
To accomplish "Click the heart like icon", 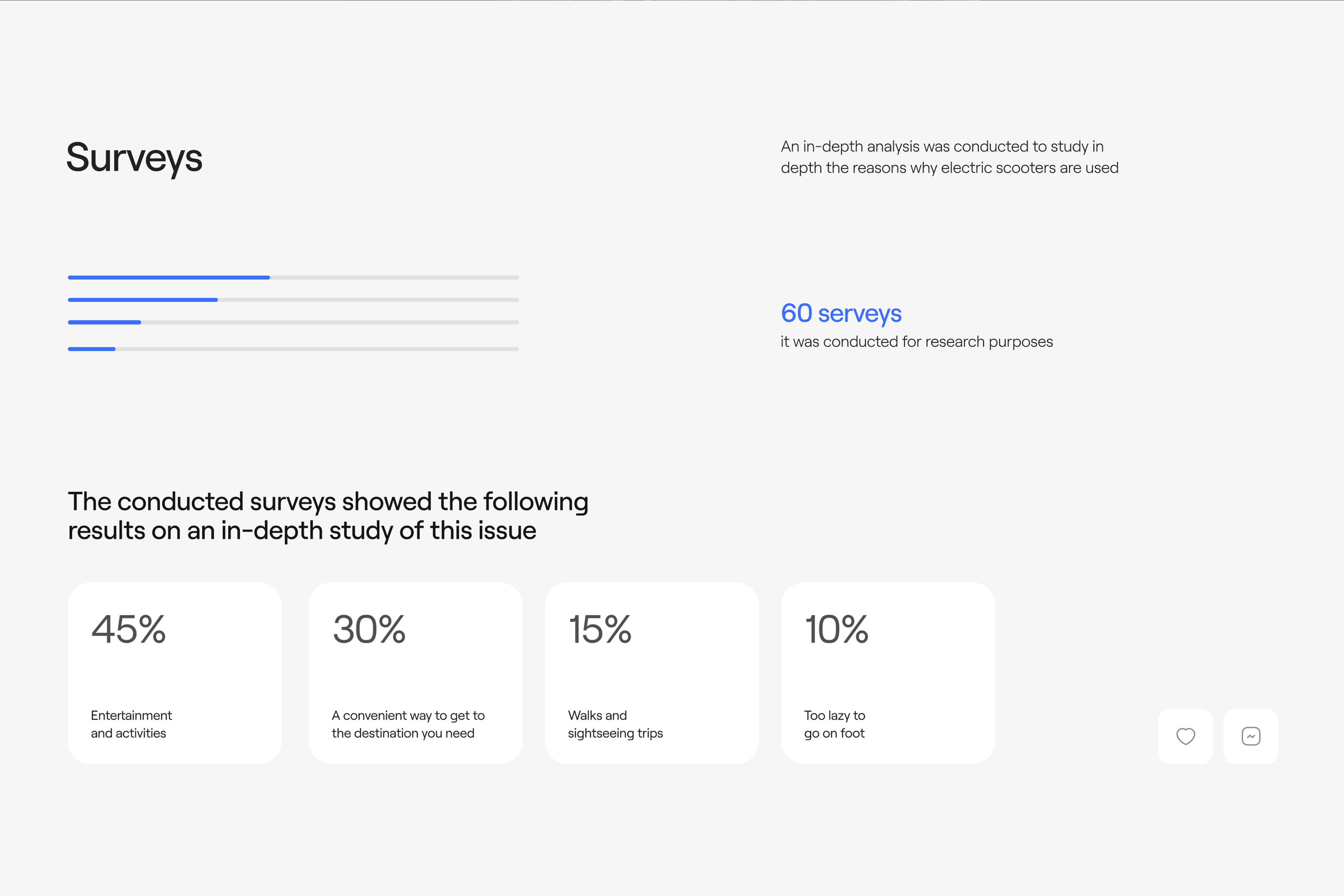I will click(1185, 736).
